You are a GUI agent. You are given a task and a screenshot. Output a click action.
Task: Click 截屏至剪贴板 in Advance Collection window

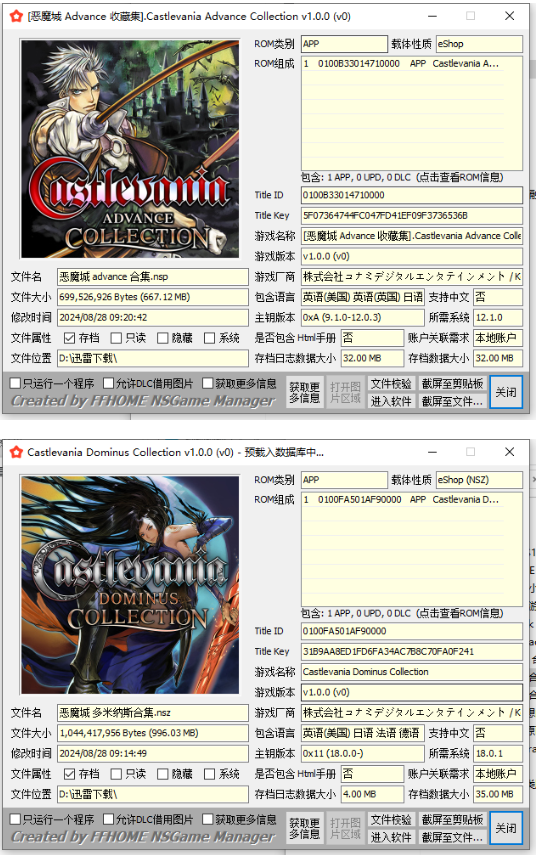(x=452, y=383)
